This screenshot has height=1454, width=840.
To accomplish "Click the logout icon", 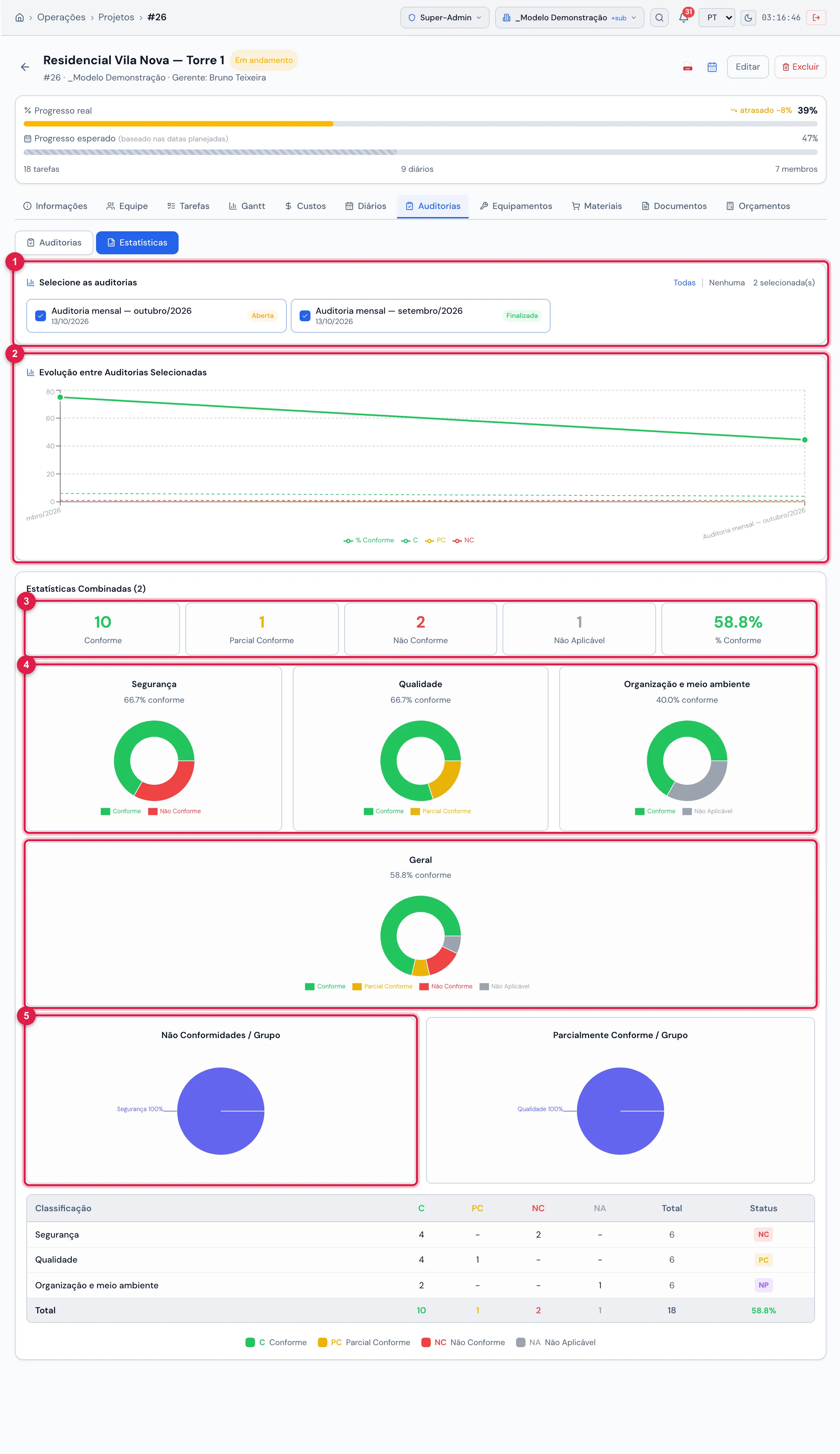I will point(816,17).
